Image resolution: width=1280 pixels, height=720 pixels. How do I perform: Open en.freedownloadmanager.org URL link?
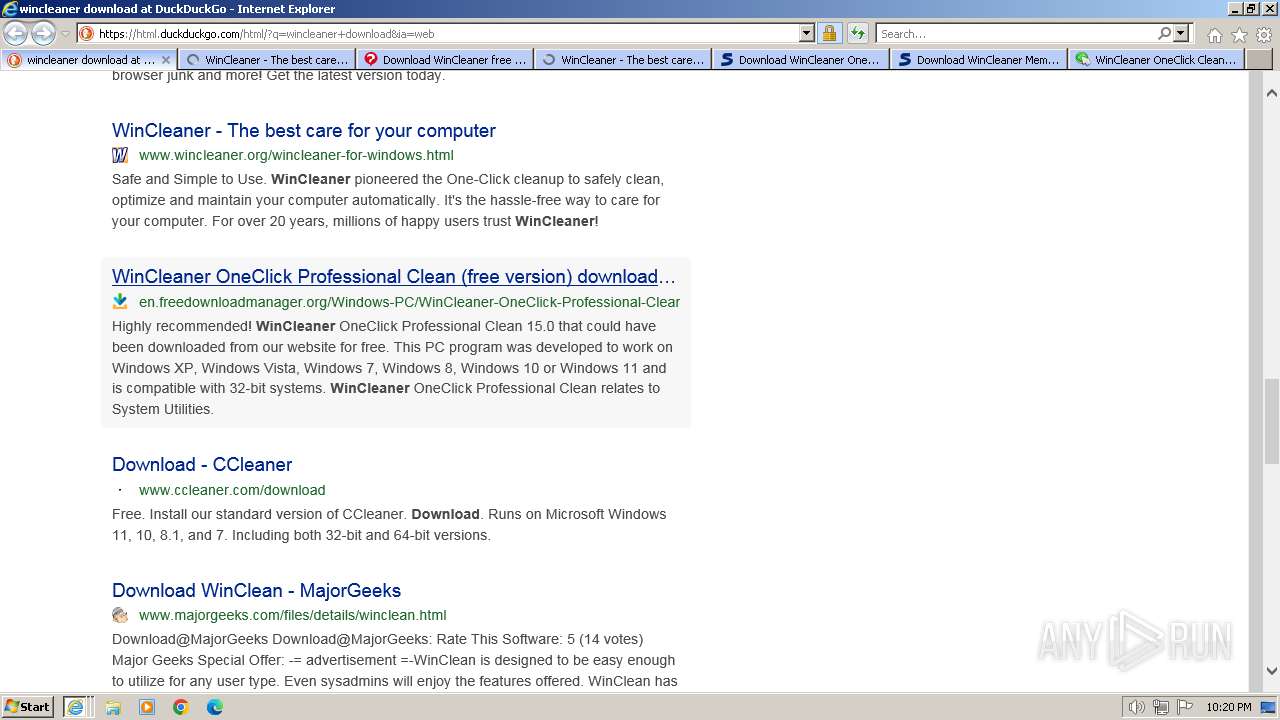click(x=409, y=302)
